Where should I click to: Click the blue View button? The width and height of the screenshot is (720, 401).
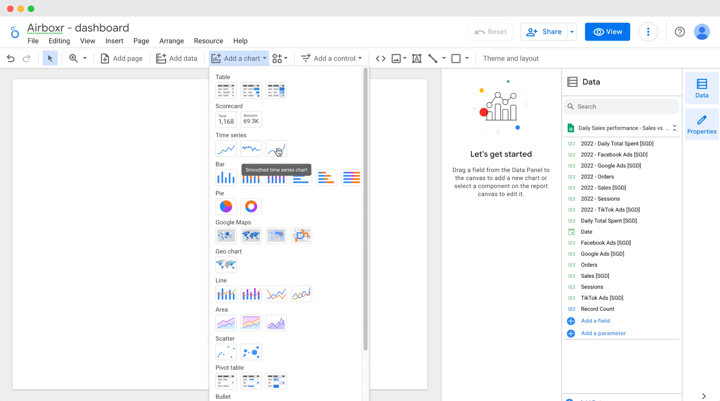click(607, 32)
